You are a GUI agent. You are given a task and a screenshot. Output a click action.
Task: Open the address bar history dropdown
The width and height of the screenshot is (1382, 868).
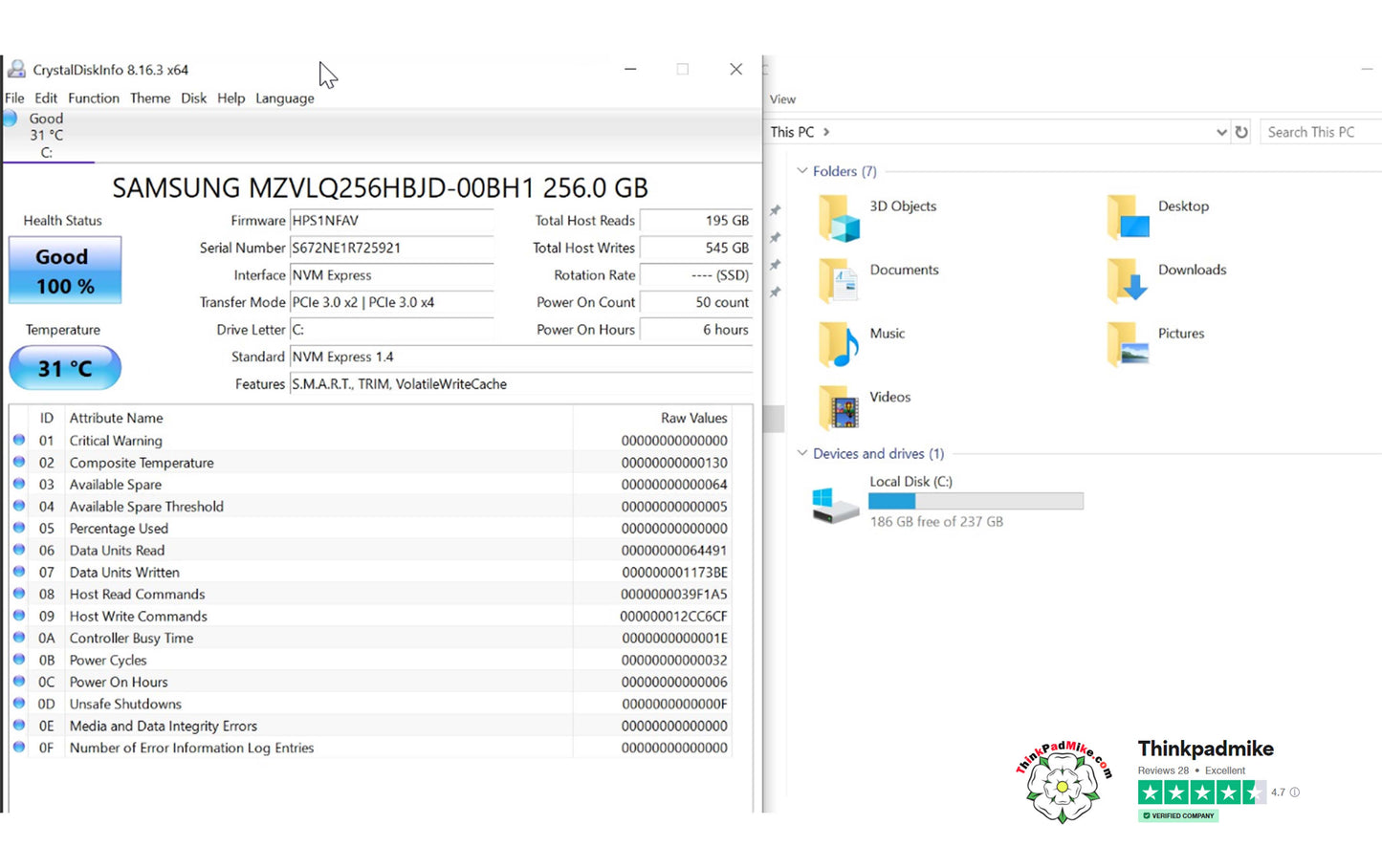coord(1221,132)
